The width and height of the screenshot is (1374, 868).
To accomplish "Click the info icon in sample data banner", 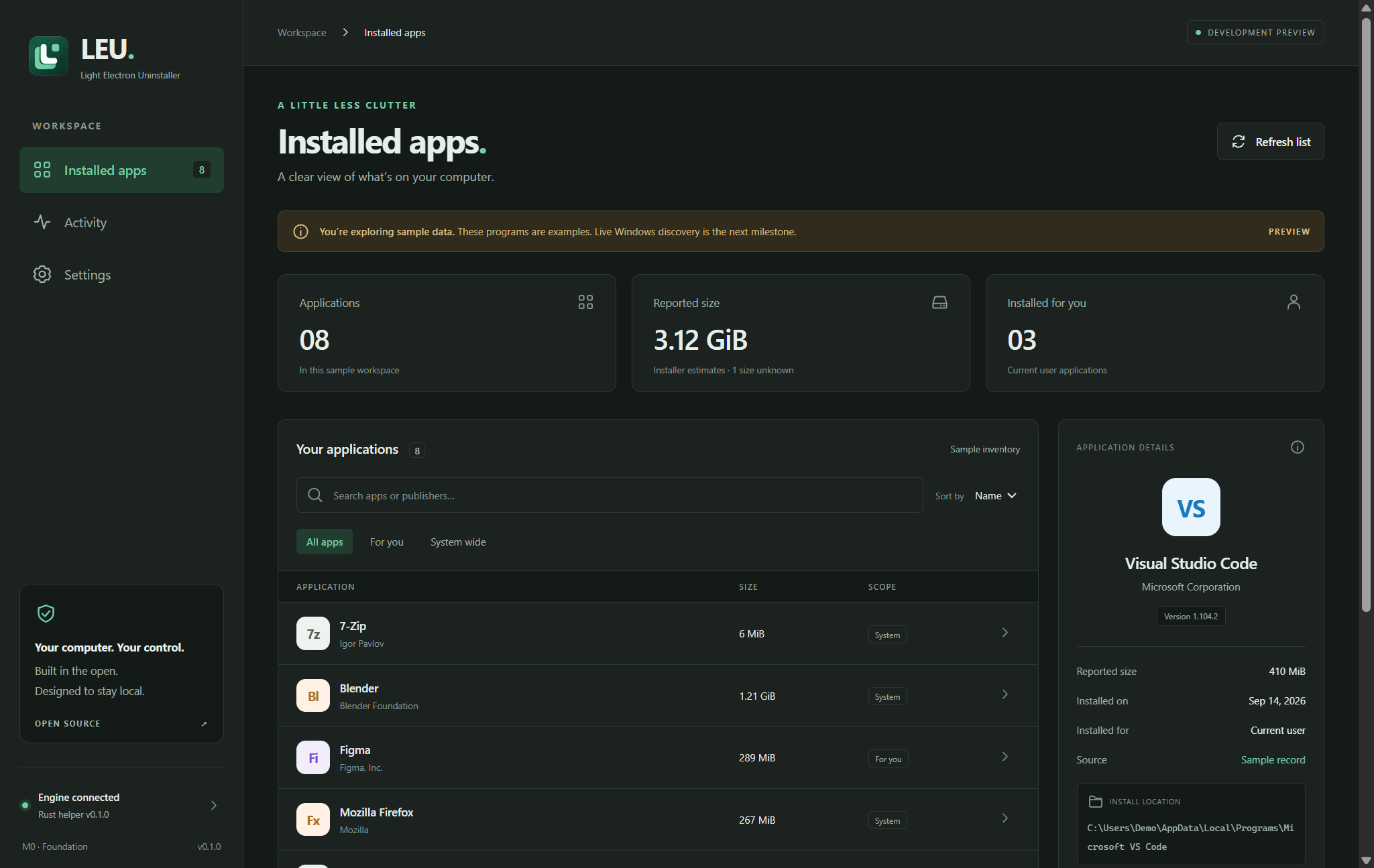I will click(300, 231).
